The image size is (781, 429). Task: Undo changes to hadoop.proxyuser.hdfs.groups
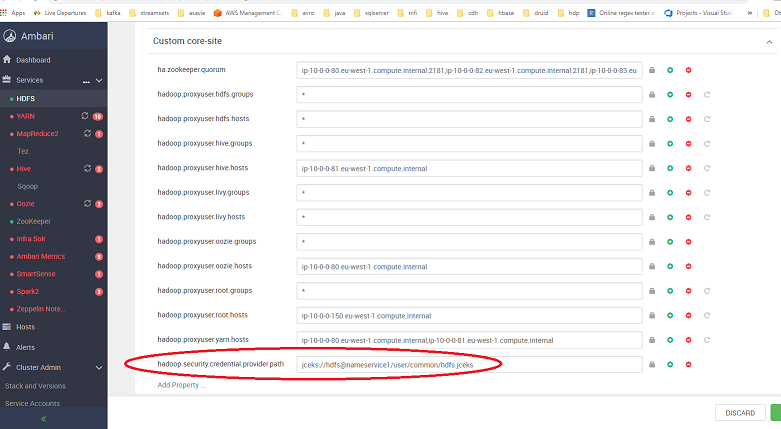click(x=707, y=95)
